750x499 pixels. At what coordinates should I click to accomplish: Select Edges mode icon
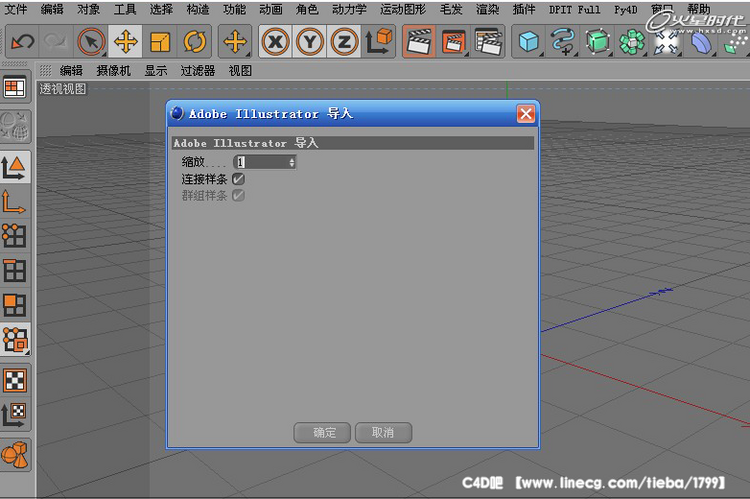(x=15, y=270)
